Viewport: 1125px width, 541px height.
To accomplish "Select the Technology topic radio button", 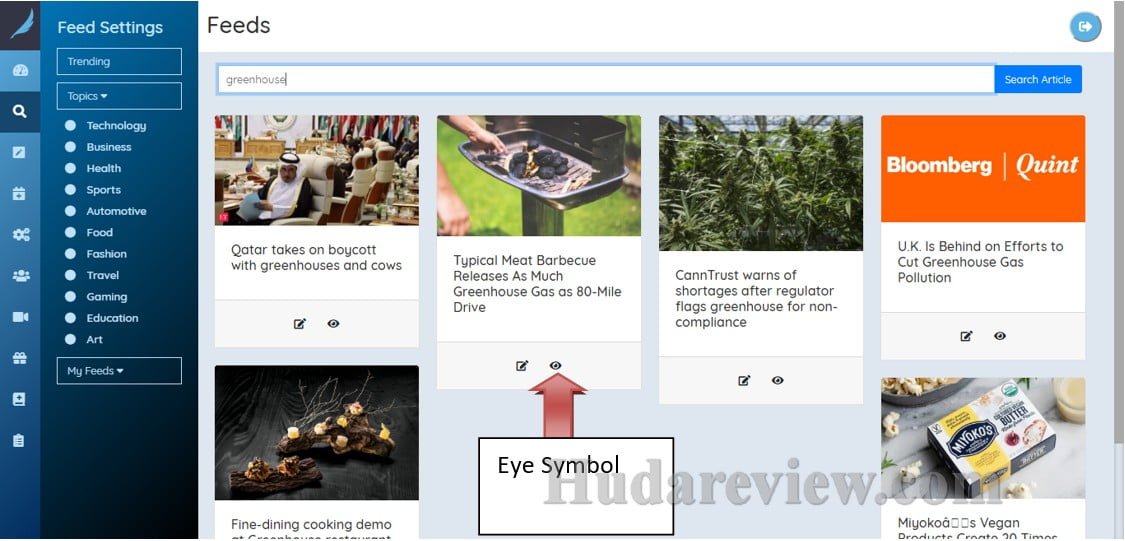I will tap(70, 126).
